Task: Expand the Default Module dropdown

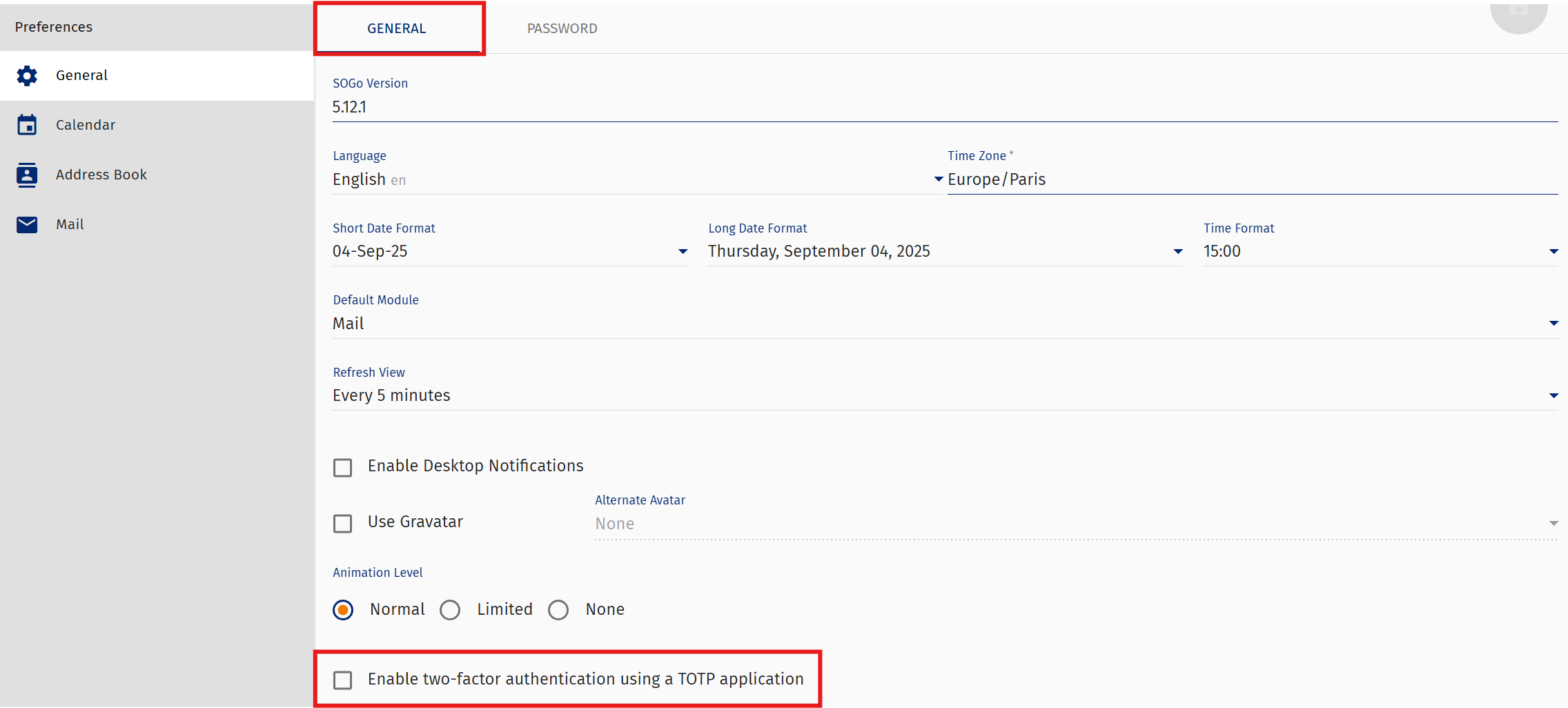Action: tap(944, 324)
